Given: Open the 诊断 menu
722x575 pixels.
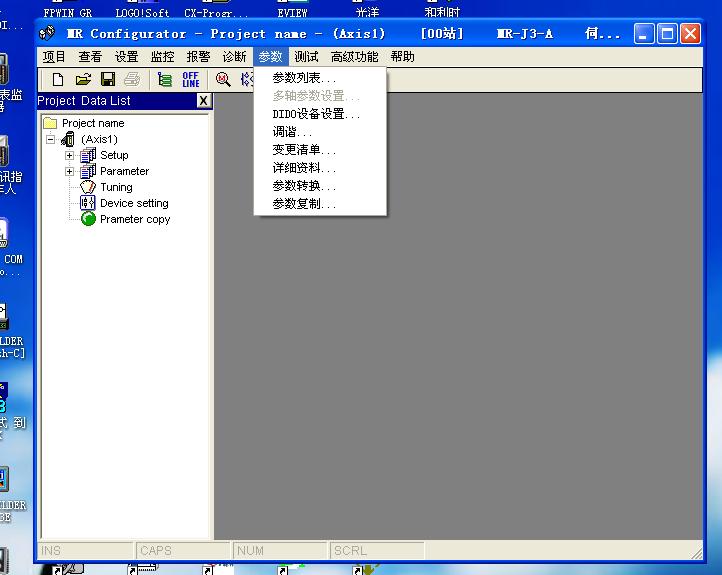Looking at the screenshot, I should click(234, 57).
